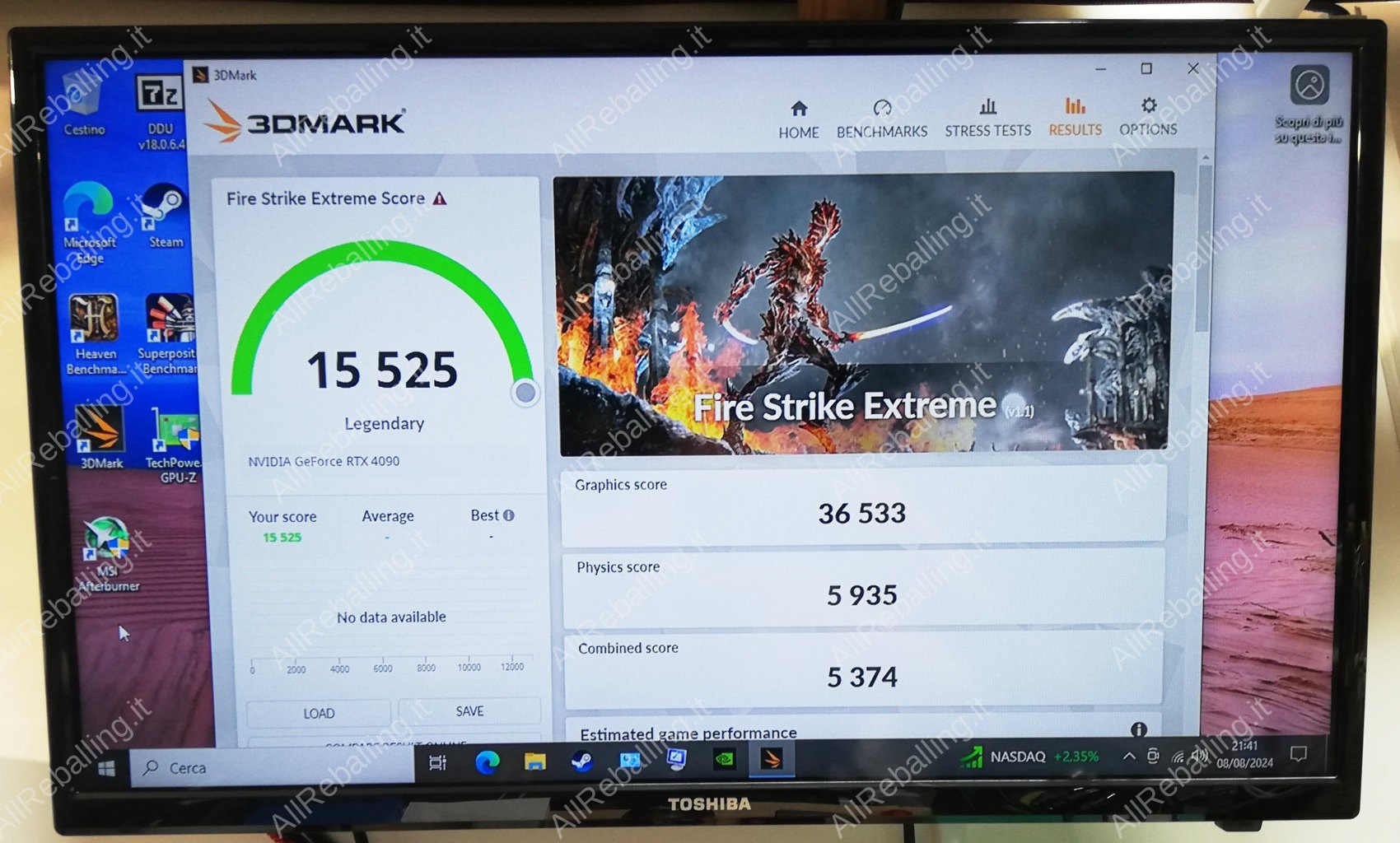Open the NASDAQ stock widget in taskbar
The height and width of the screenshot is (843, 1400).
(1029, 757)
